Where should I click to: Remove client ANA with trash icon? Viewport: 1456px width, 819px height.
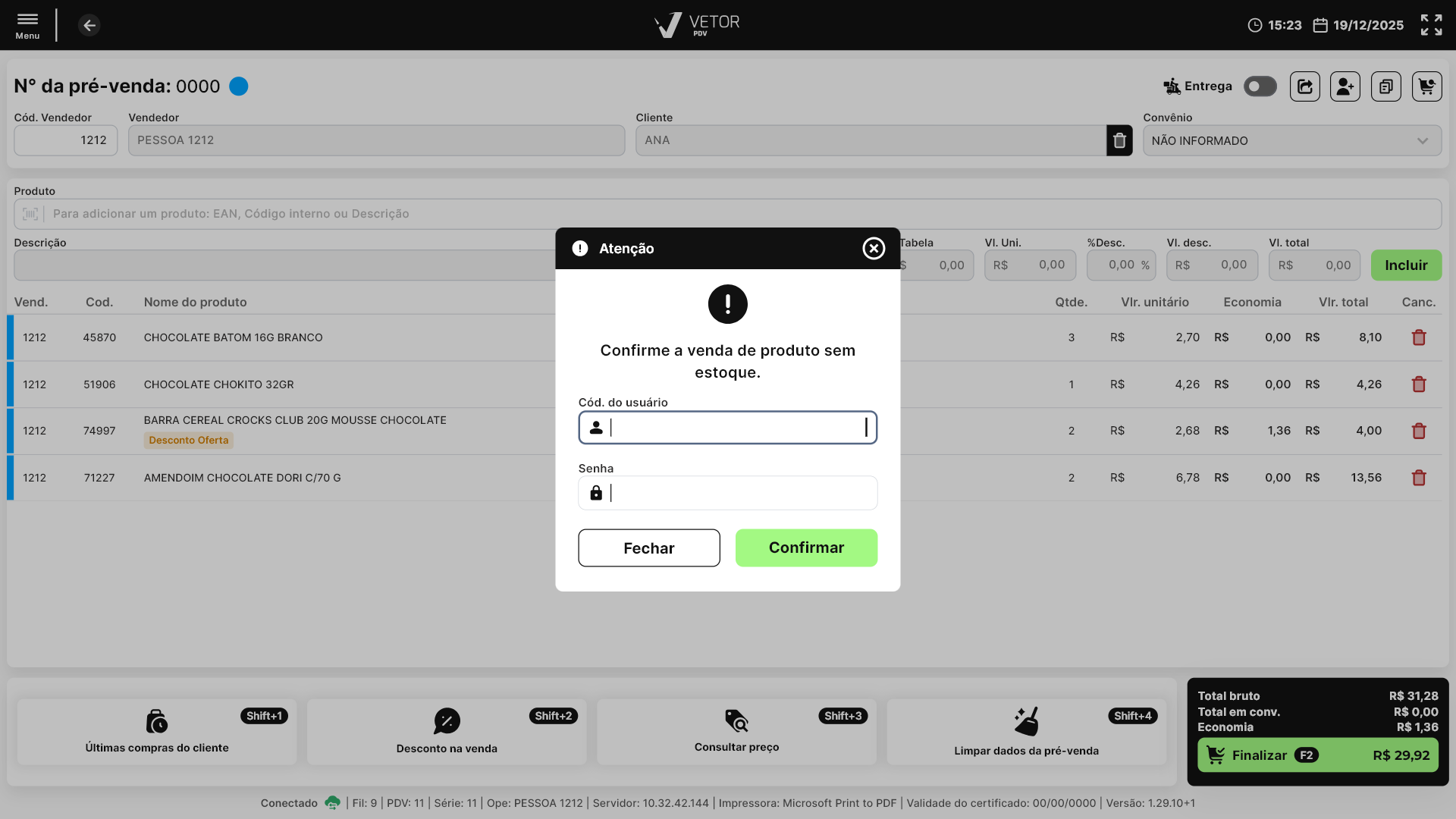pos(1119,140)
